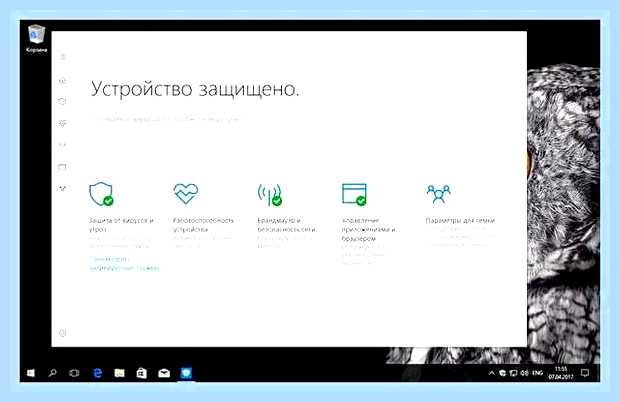The height and width of the screenshot is (402, 620).
Task: Open app and browser control in sidebar
Action: [x=62, y=167]
